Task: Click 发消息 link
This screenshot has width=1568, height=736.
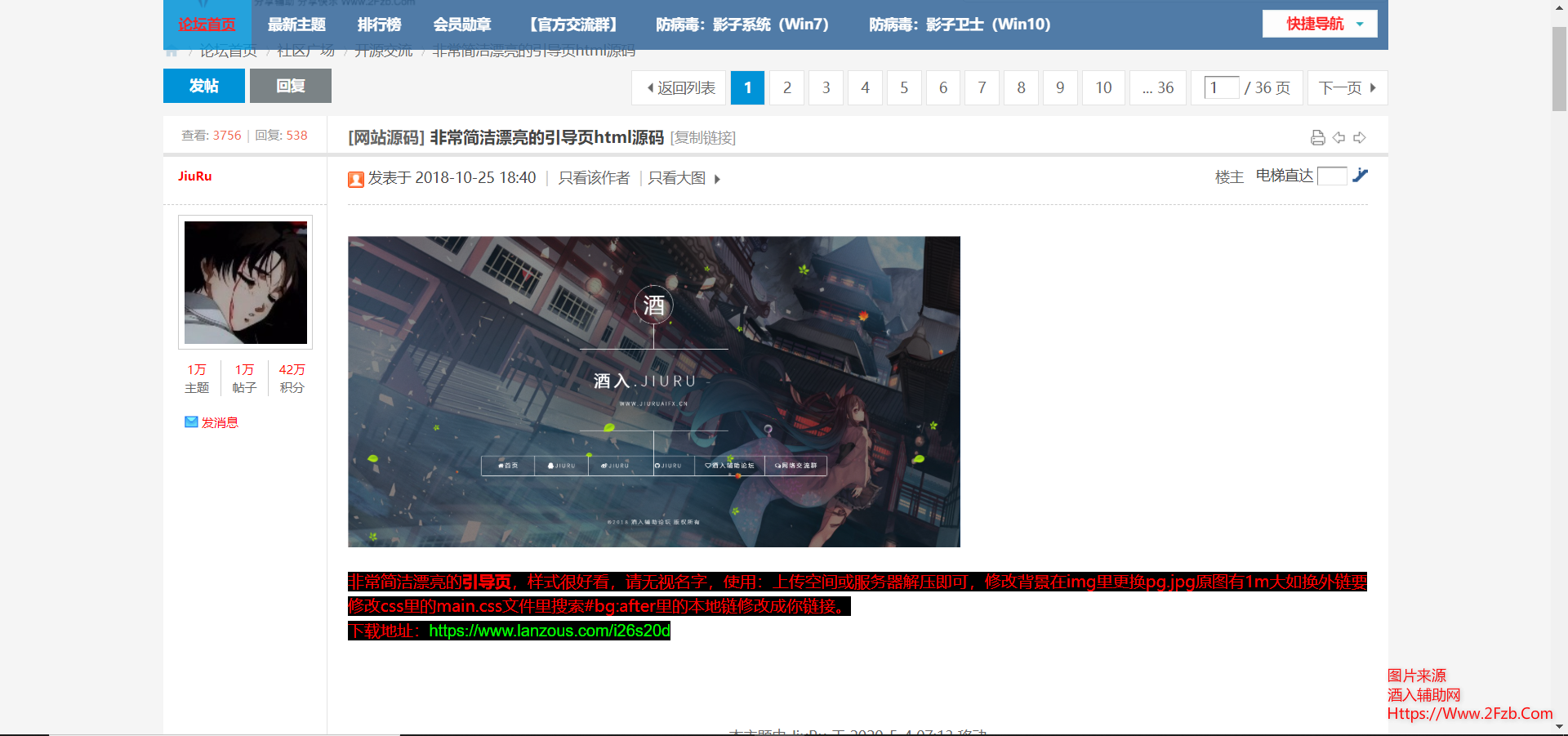Action: click(220, 422)
